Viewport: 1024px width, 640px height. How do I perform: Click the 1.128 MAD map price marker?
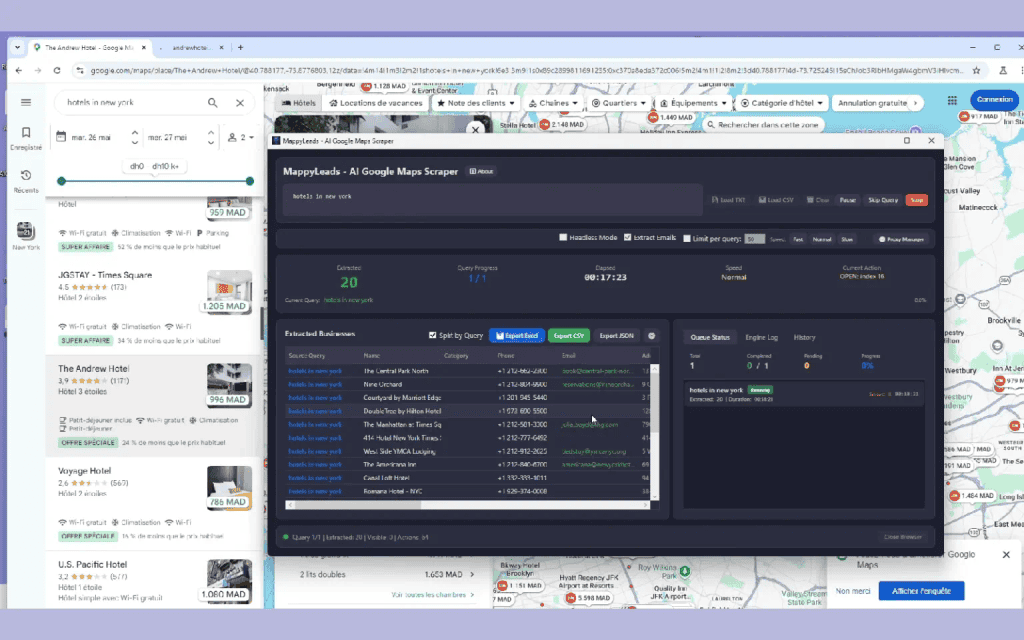tap(384, 86)
